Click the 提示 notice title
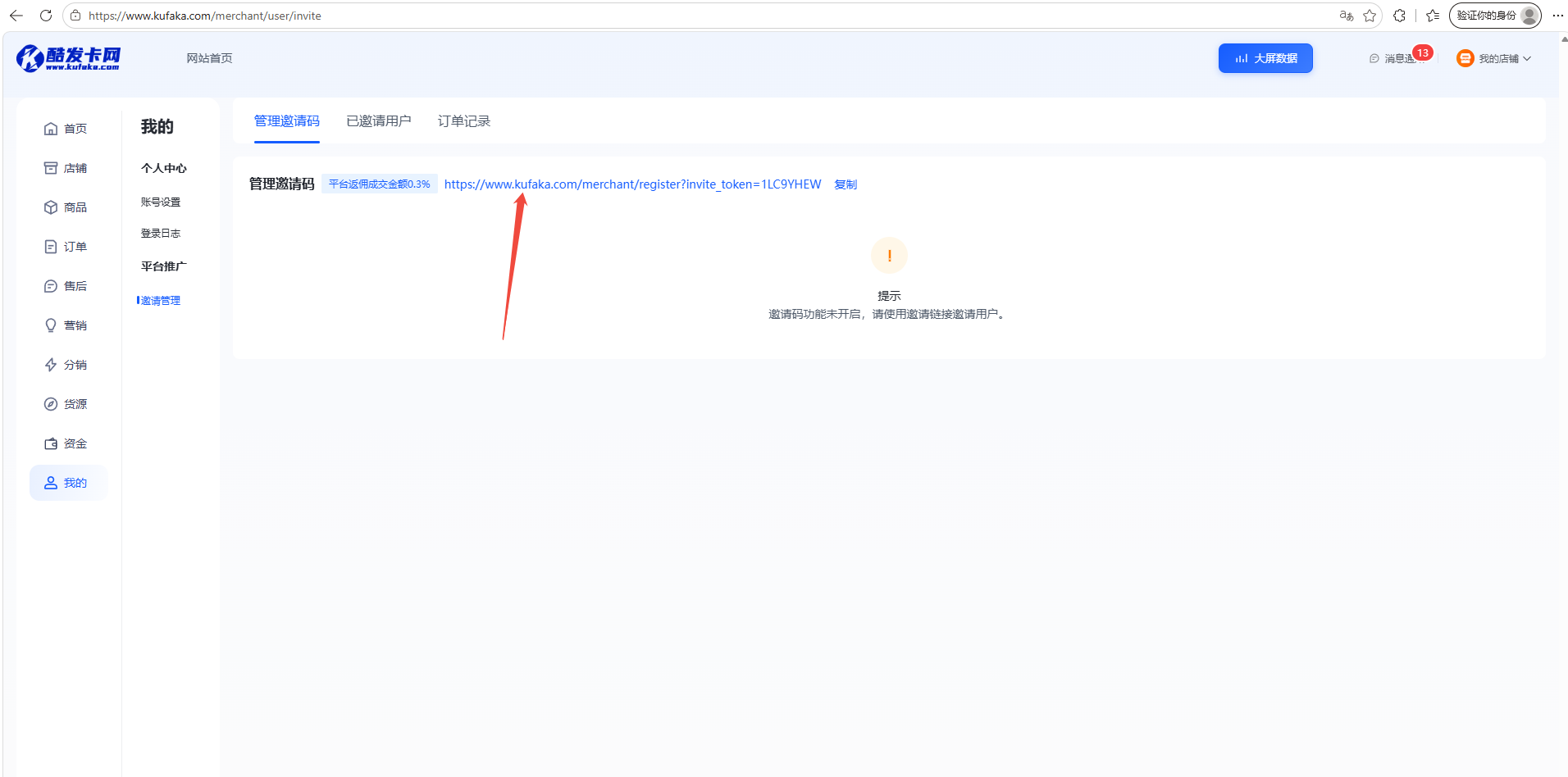 [x=889, y=296]
